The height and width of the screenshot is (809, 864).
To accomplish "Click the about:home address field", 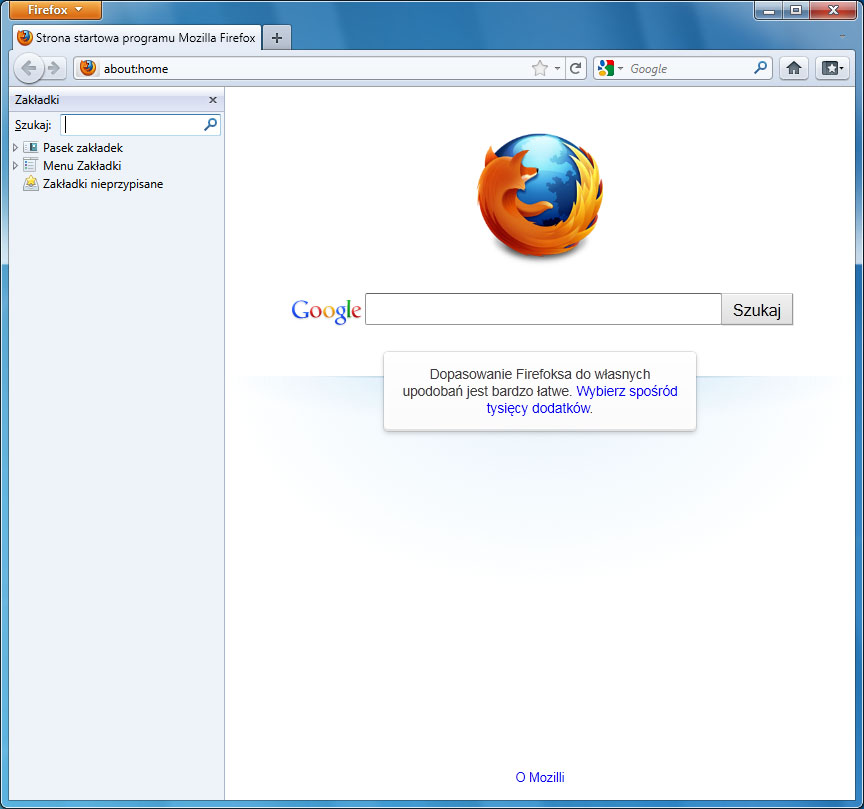I will coord(314,68).
